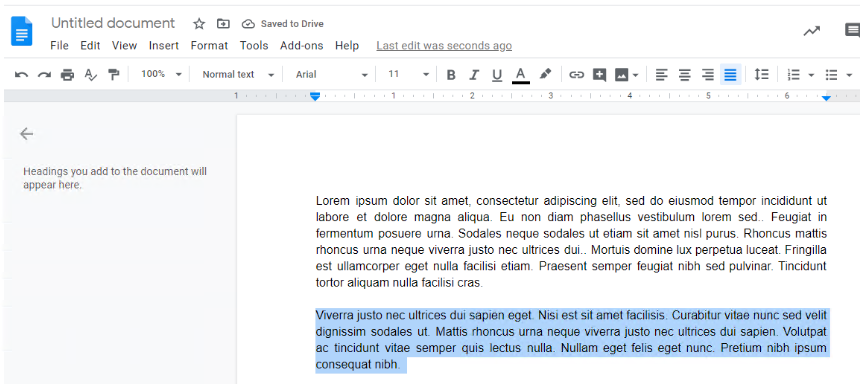Open the comment history icon

[x=852, y=31]
